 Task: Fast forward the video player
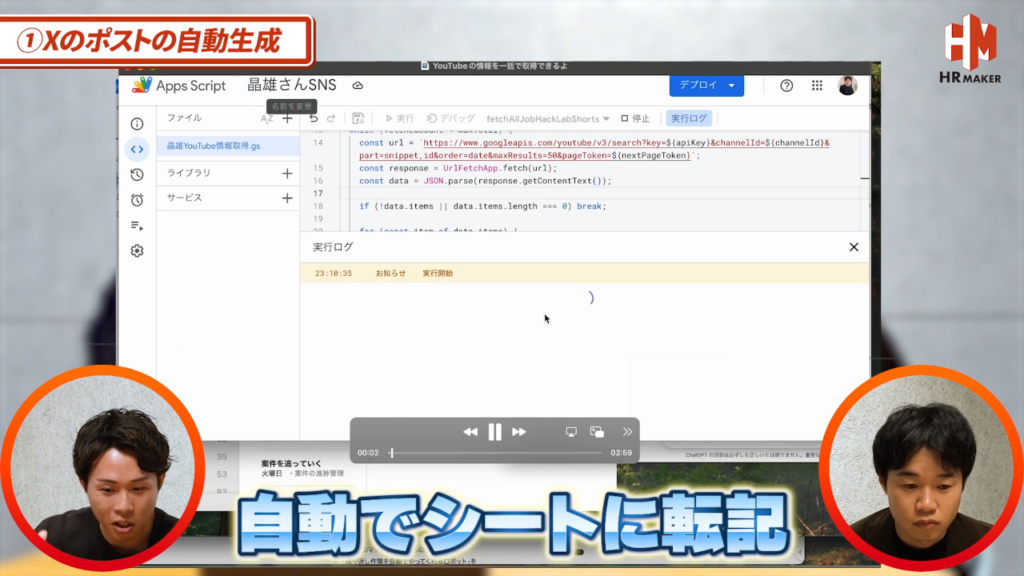(519, 432)
